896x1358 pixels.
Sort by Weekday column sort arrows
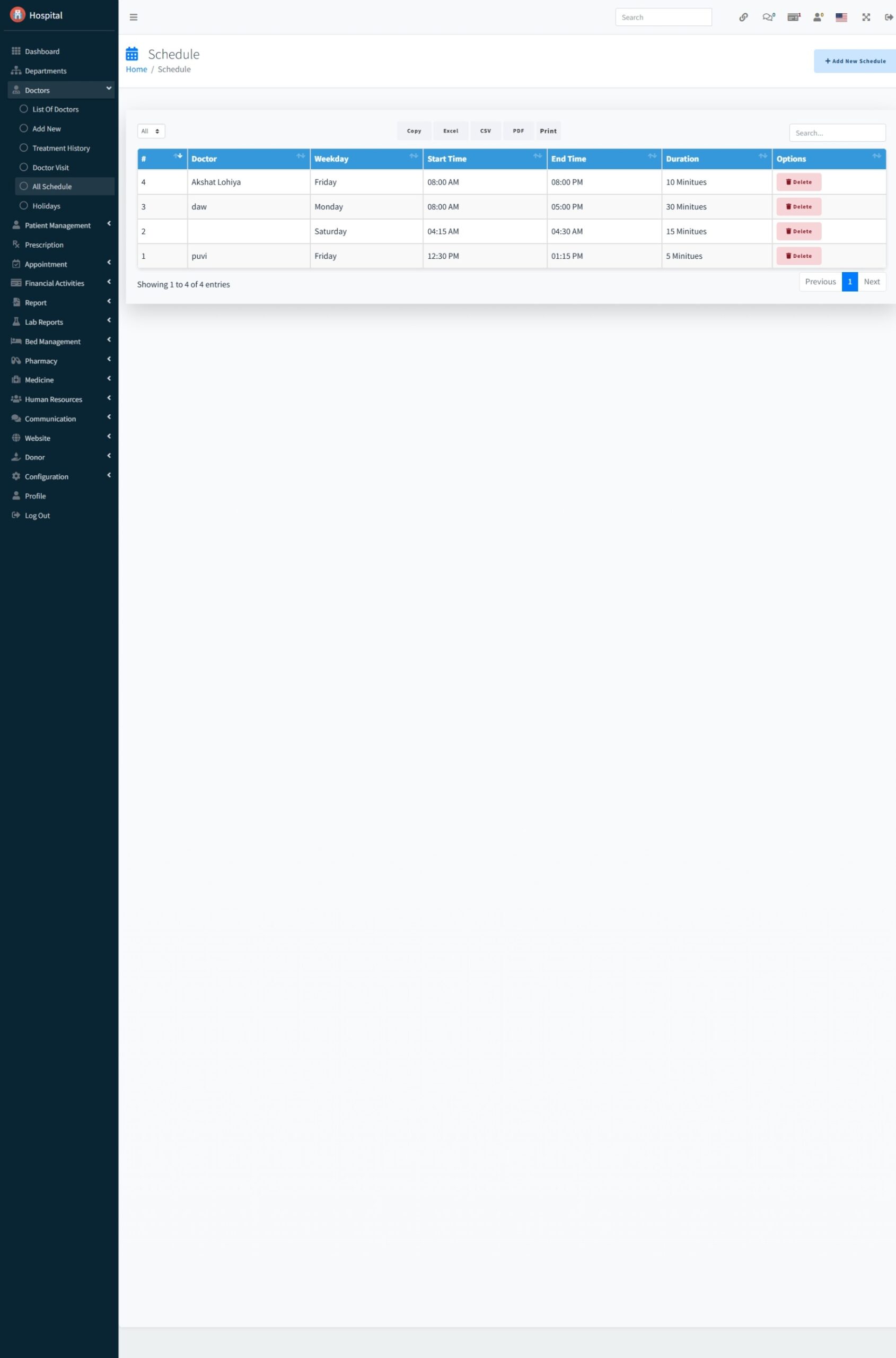click(414, 155)
